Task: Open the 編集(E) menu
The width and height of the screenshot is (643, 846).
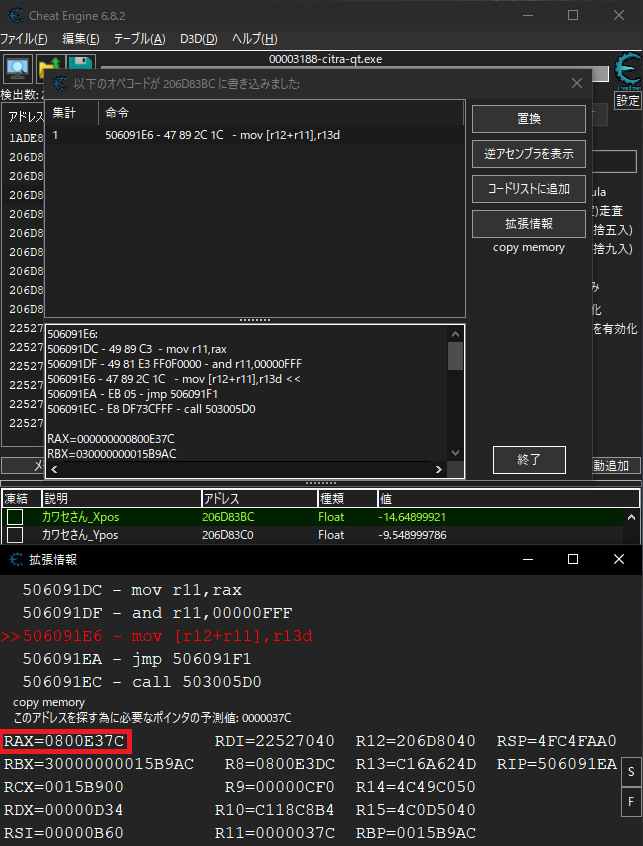Action: click(x=81, y=39)
